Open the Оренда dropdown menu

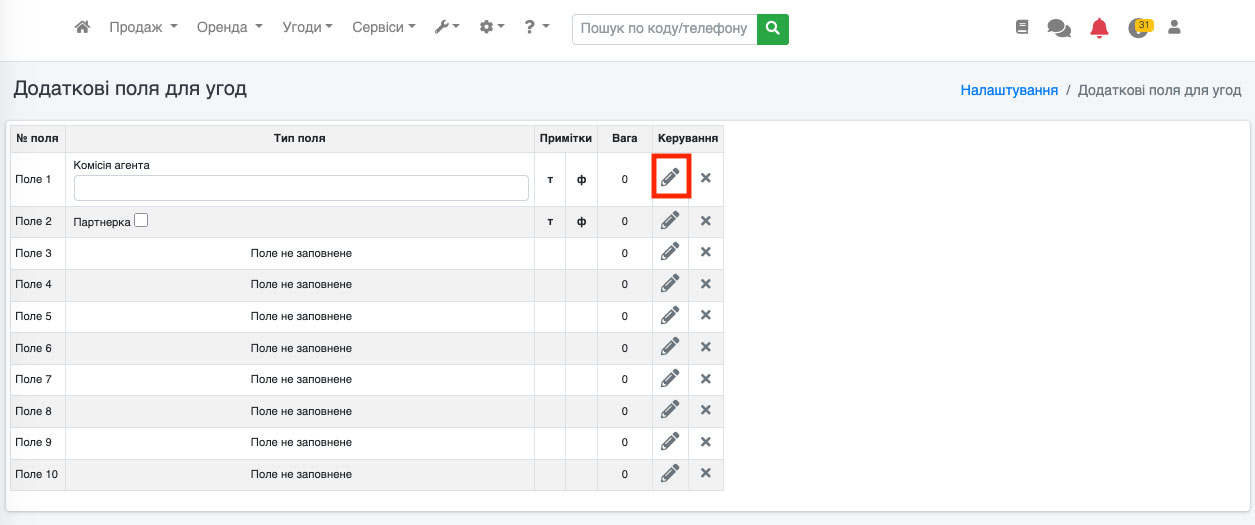229,28
